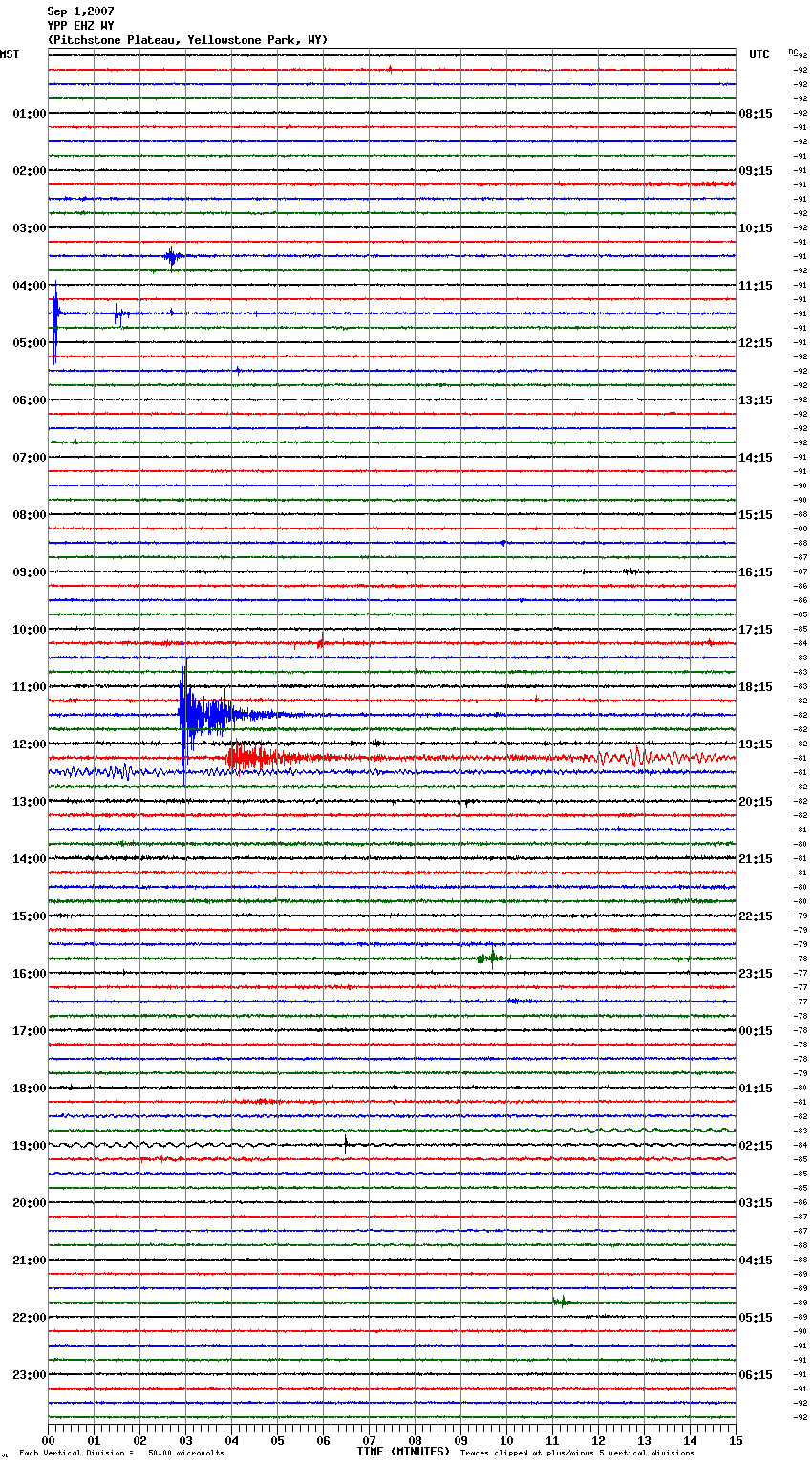
Task: Click the 23:15 UTC time label
Action: (756, 974)
